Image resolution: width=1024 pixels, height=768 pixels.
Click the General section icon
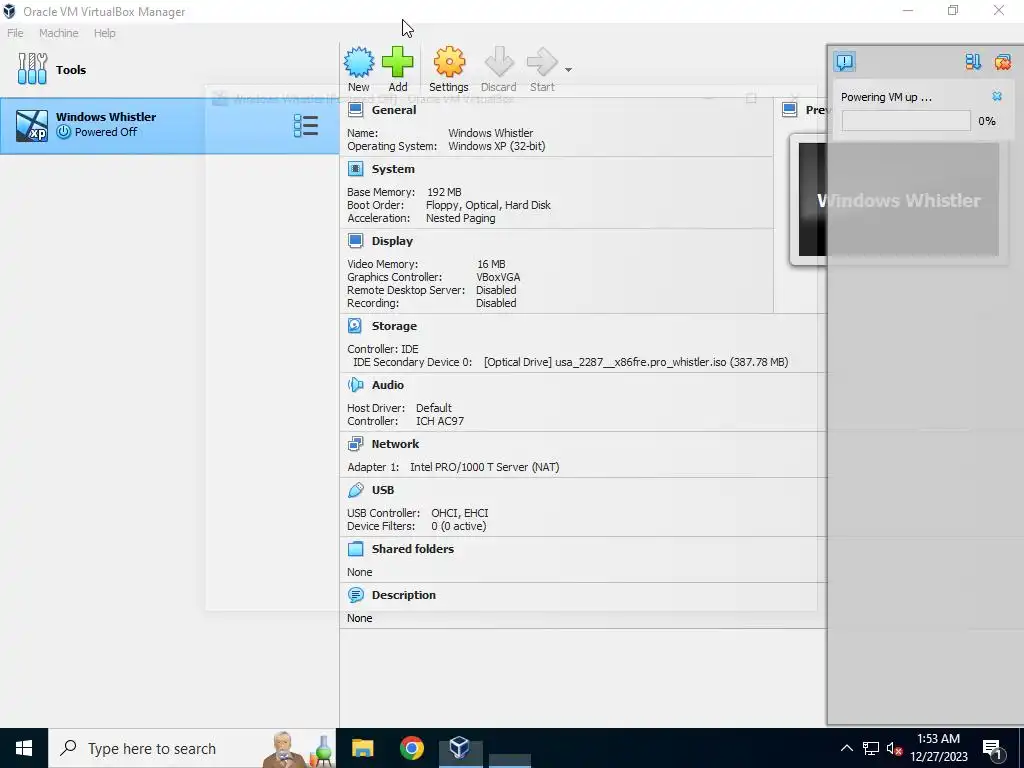coord(355,110)
